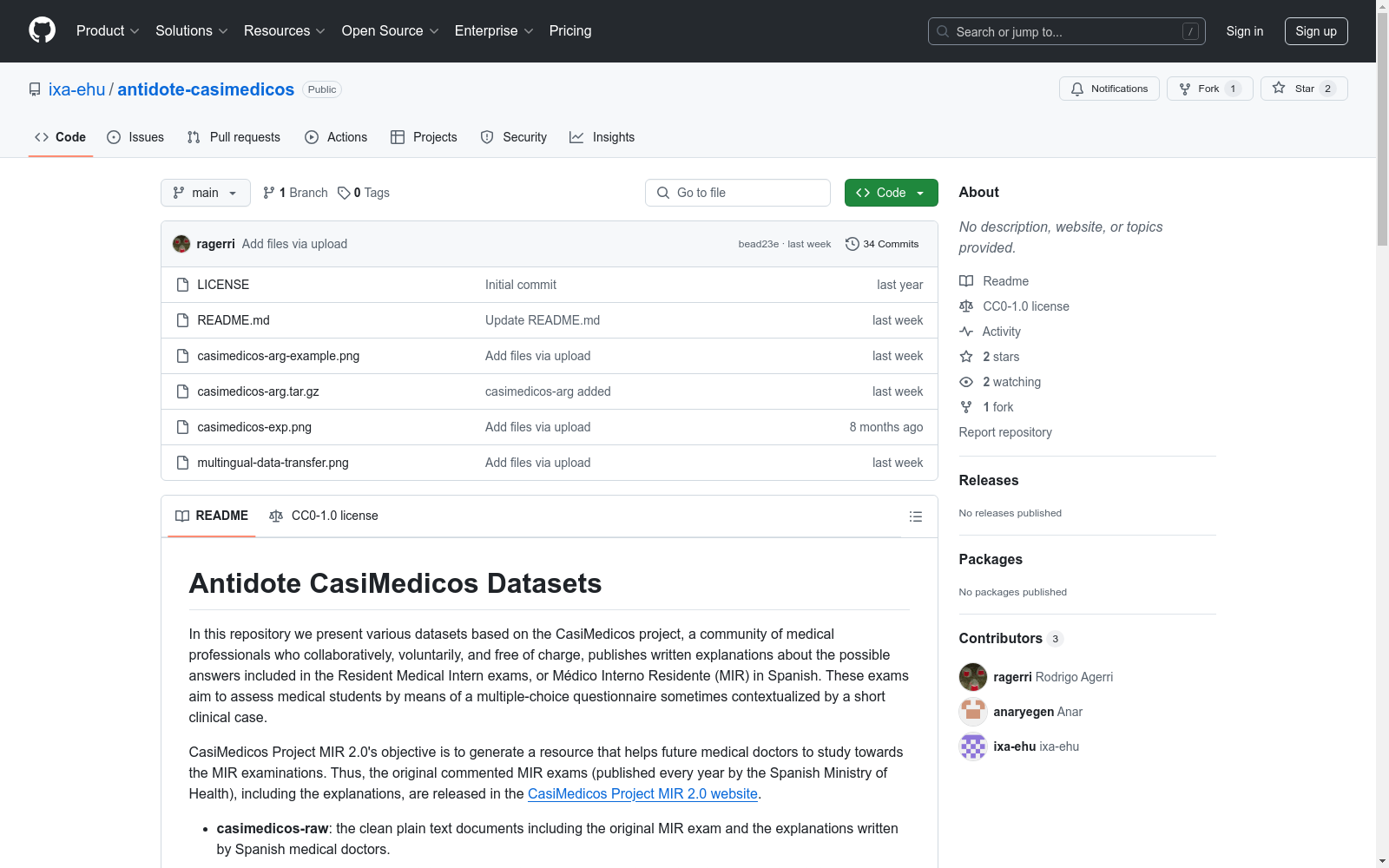
Task: Click the search magnifier icon in header
Action: click(x=943, y=31)
